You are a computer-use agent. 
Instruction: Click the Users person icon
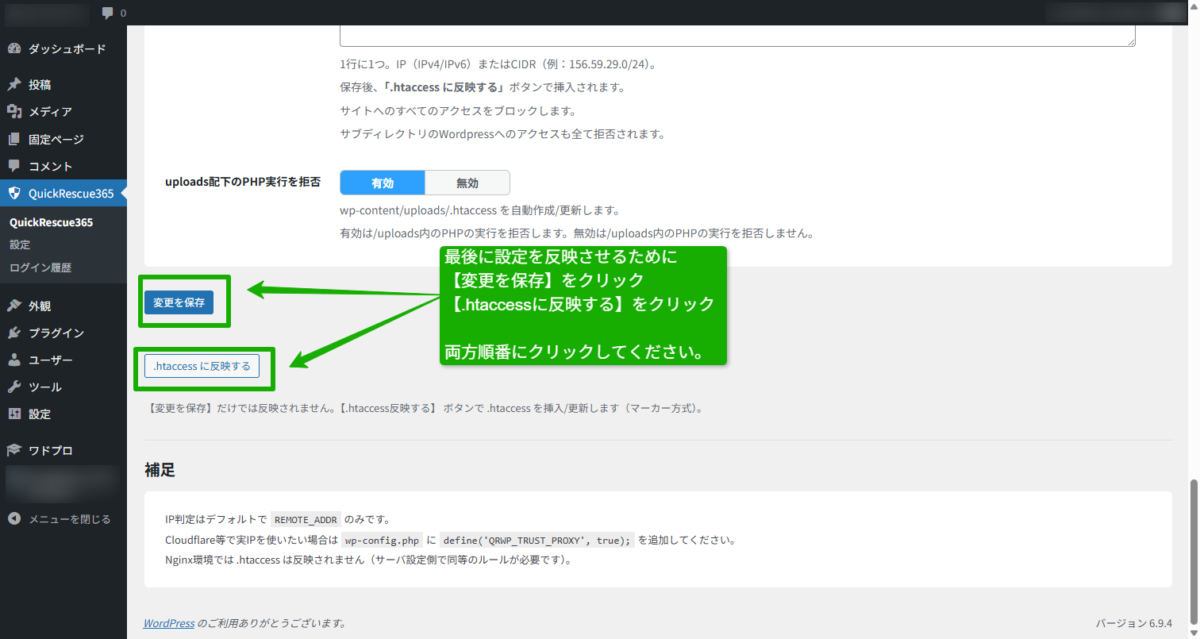[14, 360]
